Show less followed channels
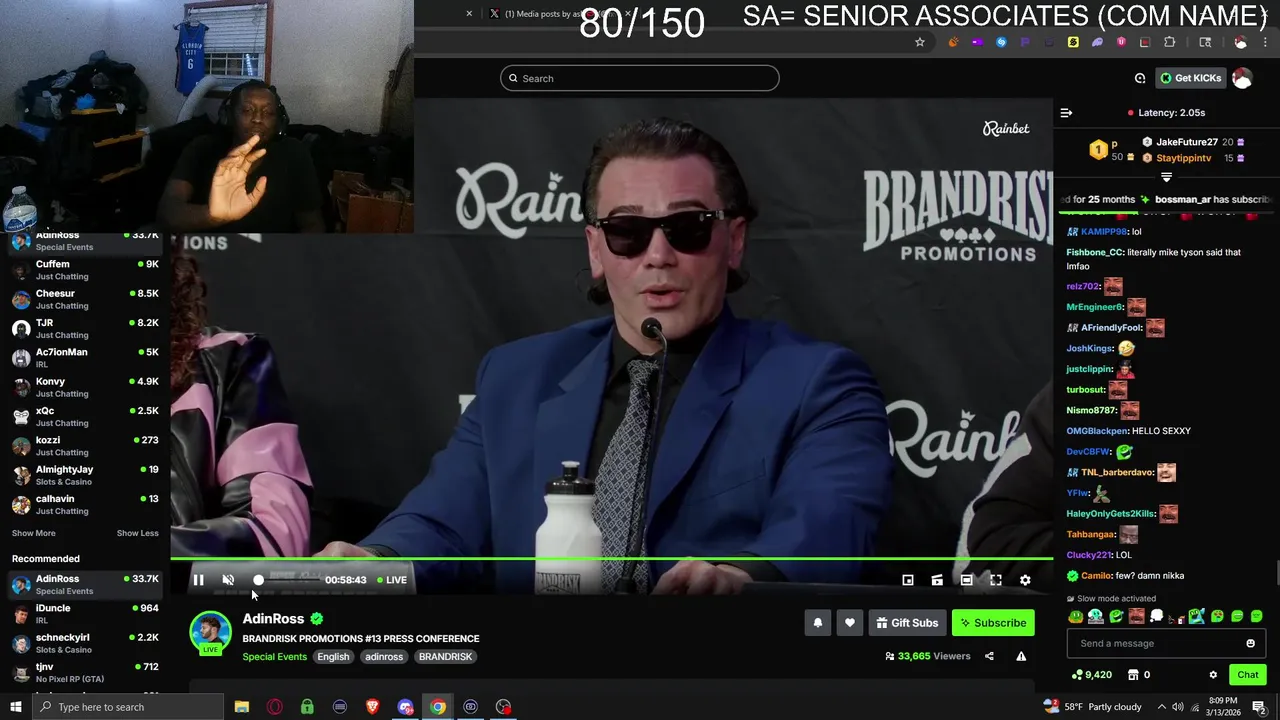 tap(138, 533)
